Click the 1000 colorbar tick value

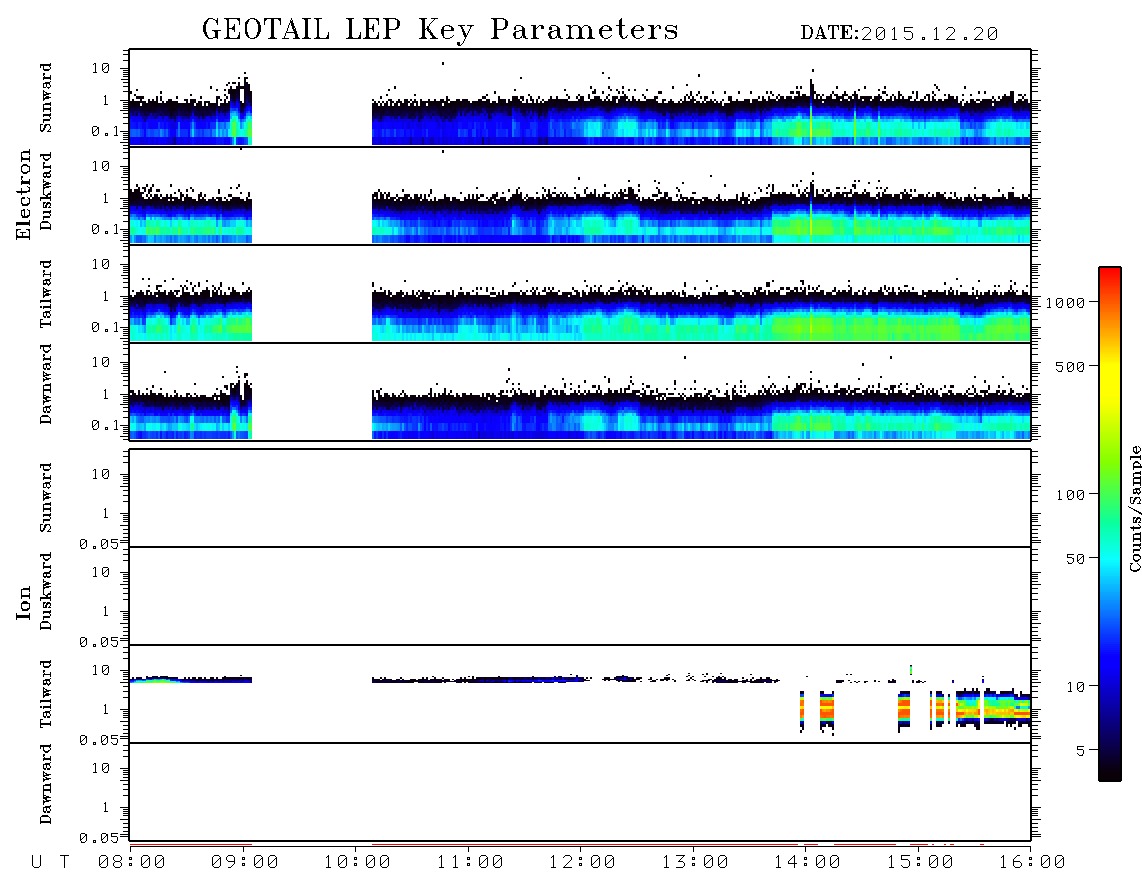(1066, 303)
